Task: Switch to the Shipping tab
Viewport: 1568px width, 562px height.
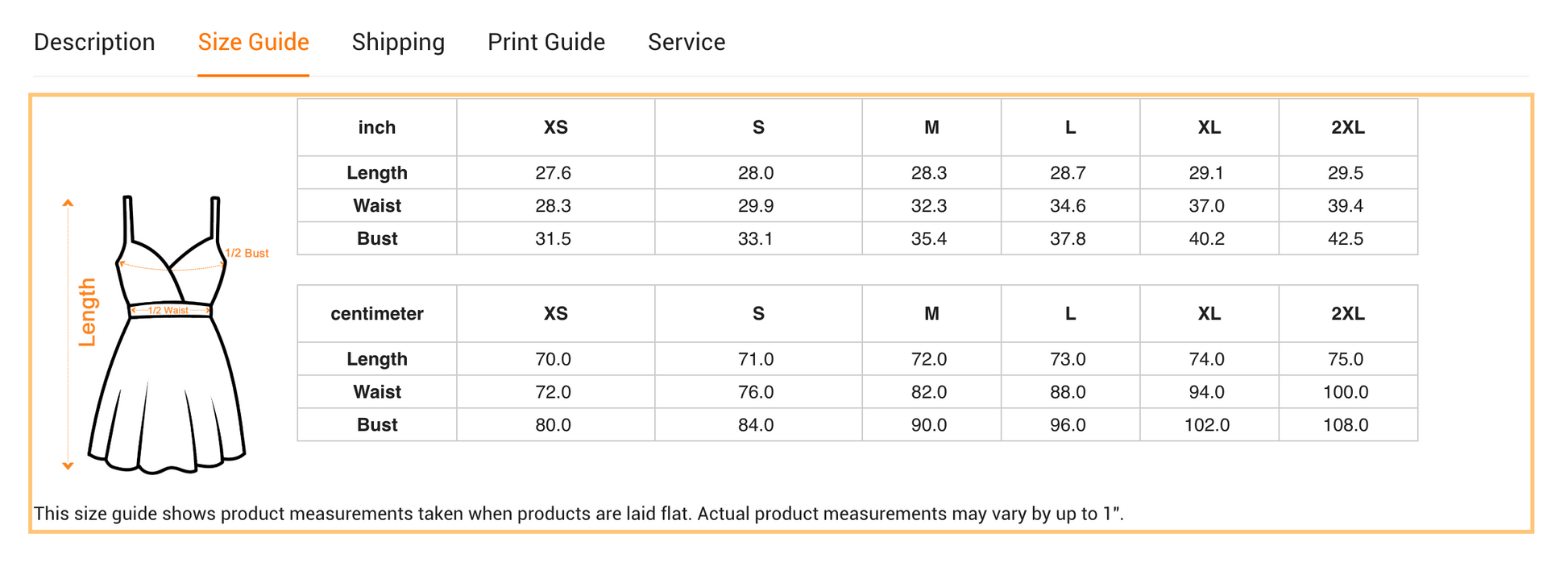Action: pos(398,42)
